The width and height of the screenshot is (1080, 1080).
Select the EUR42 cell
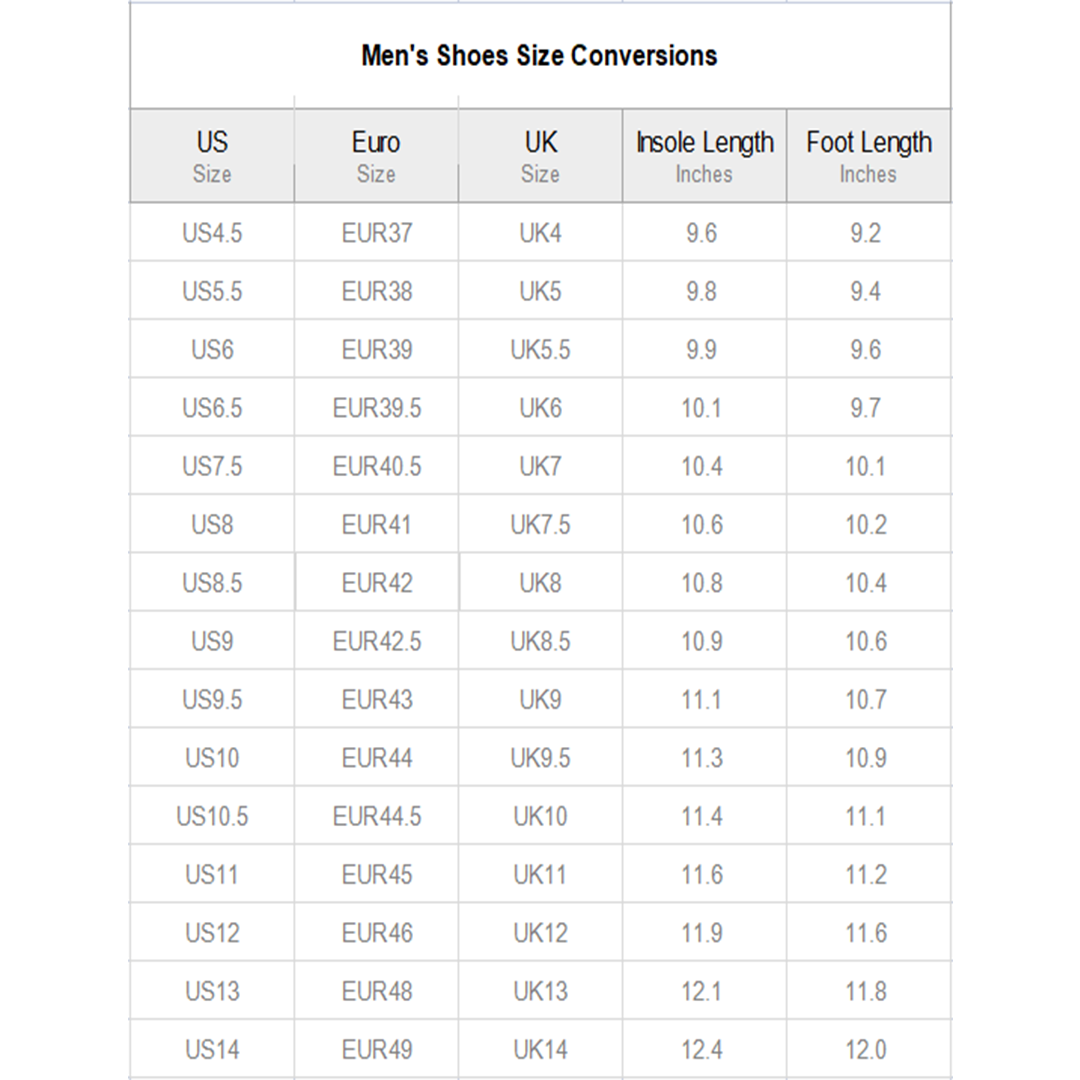(x=376, y=583)
